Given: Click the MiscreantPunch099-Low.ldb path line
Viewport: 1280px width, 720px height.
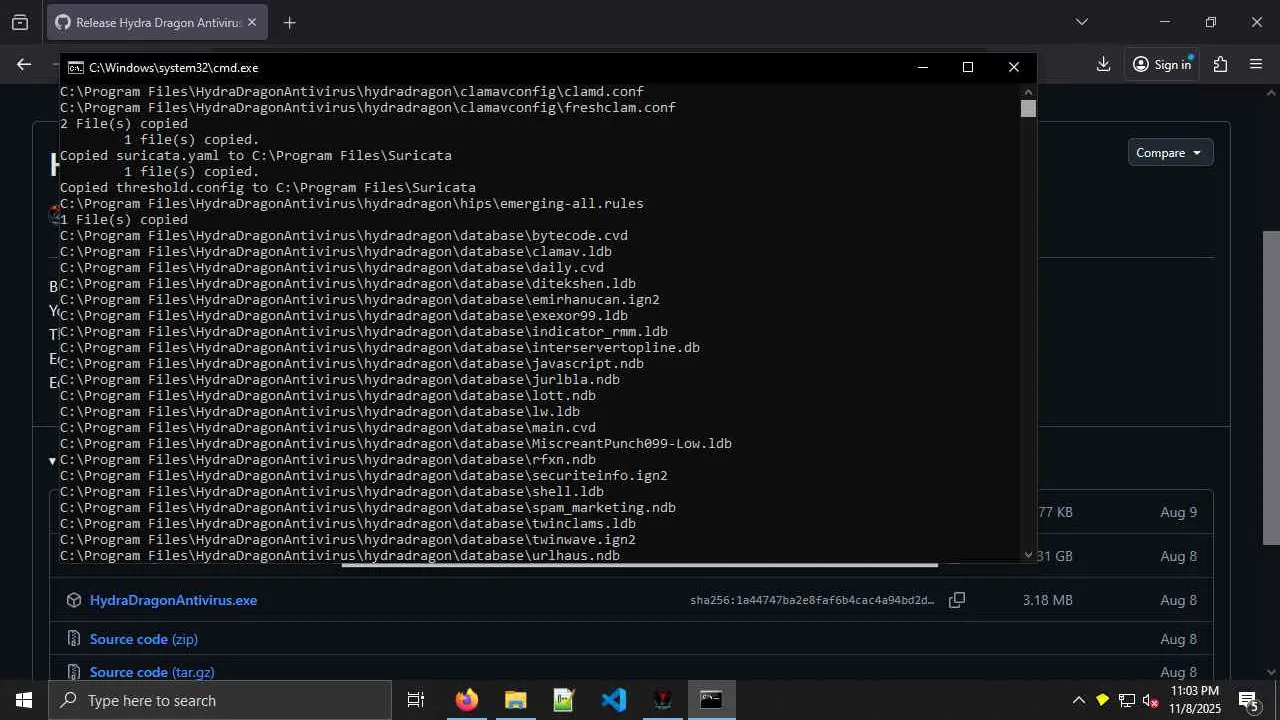Looking at the screenshot, I should (x=395, y=444).
